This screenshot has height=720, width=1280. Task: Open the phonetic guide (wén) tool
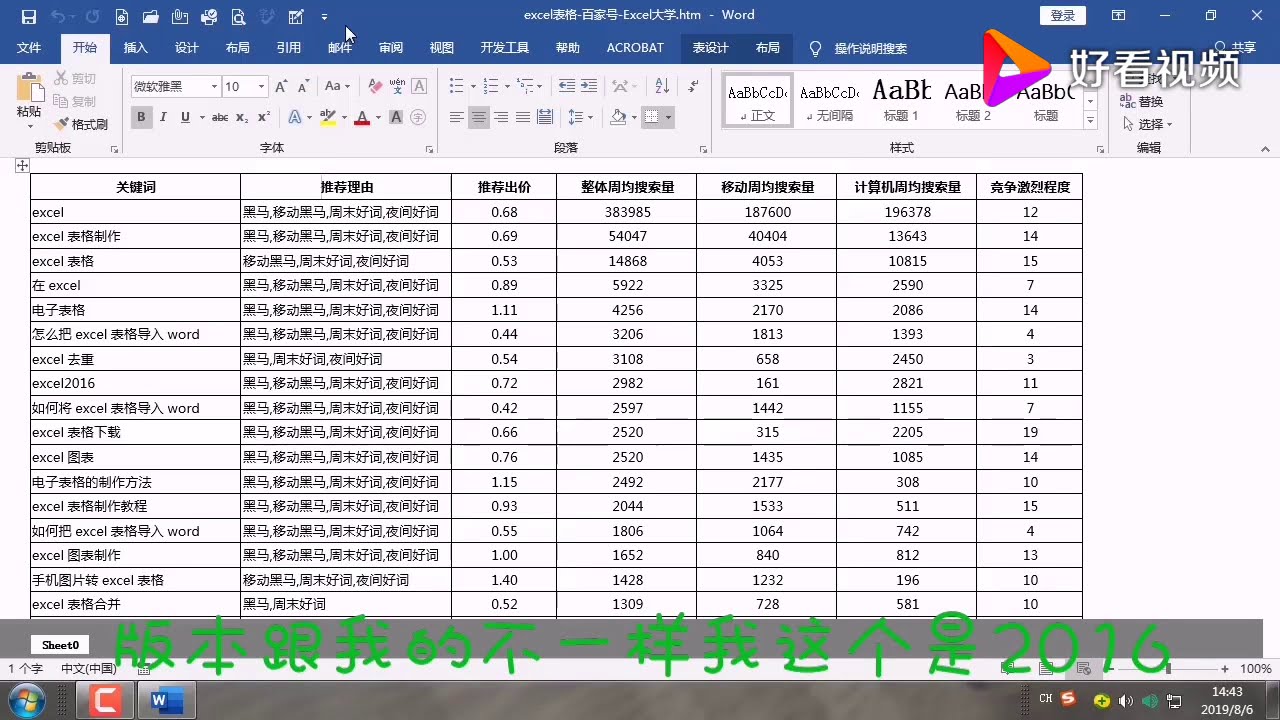click(x=396, y=87)
